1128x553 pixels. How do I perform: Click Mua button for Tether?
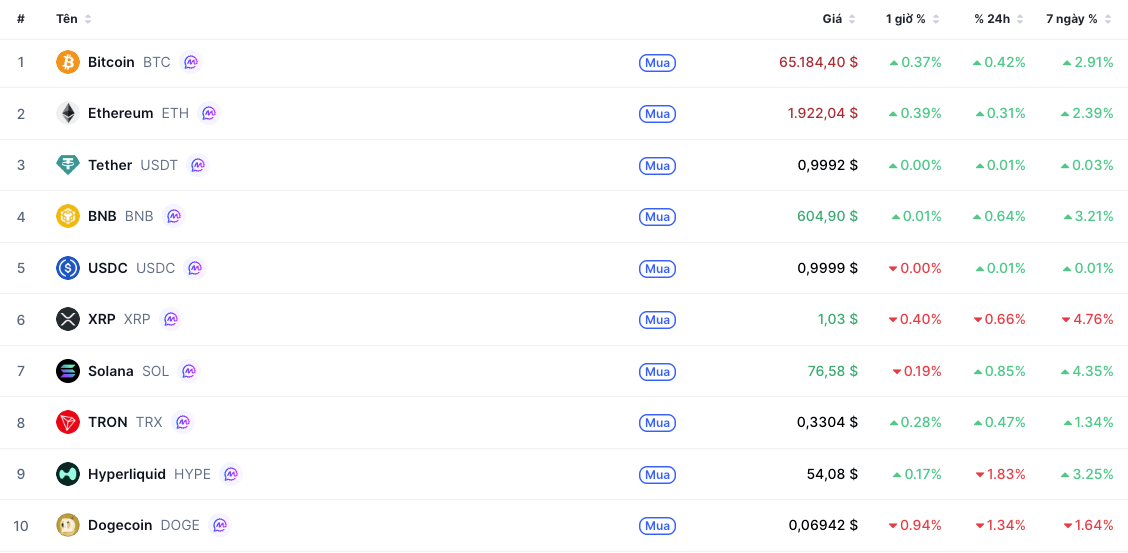[658, 165]
